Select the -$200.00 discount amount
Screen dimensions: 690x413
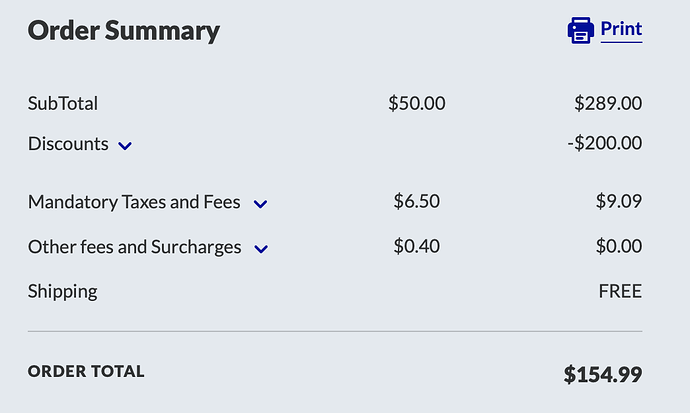604,144
